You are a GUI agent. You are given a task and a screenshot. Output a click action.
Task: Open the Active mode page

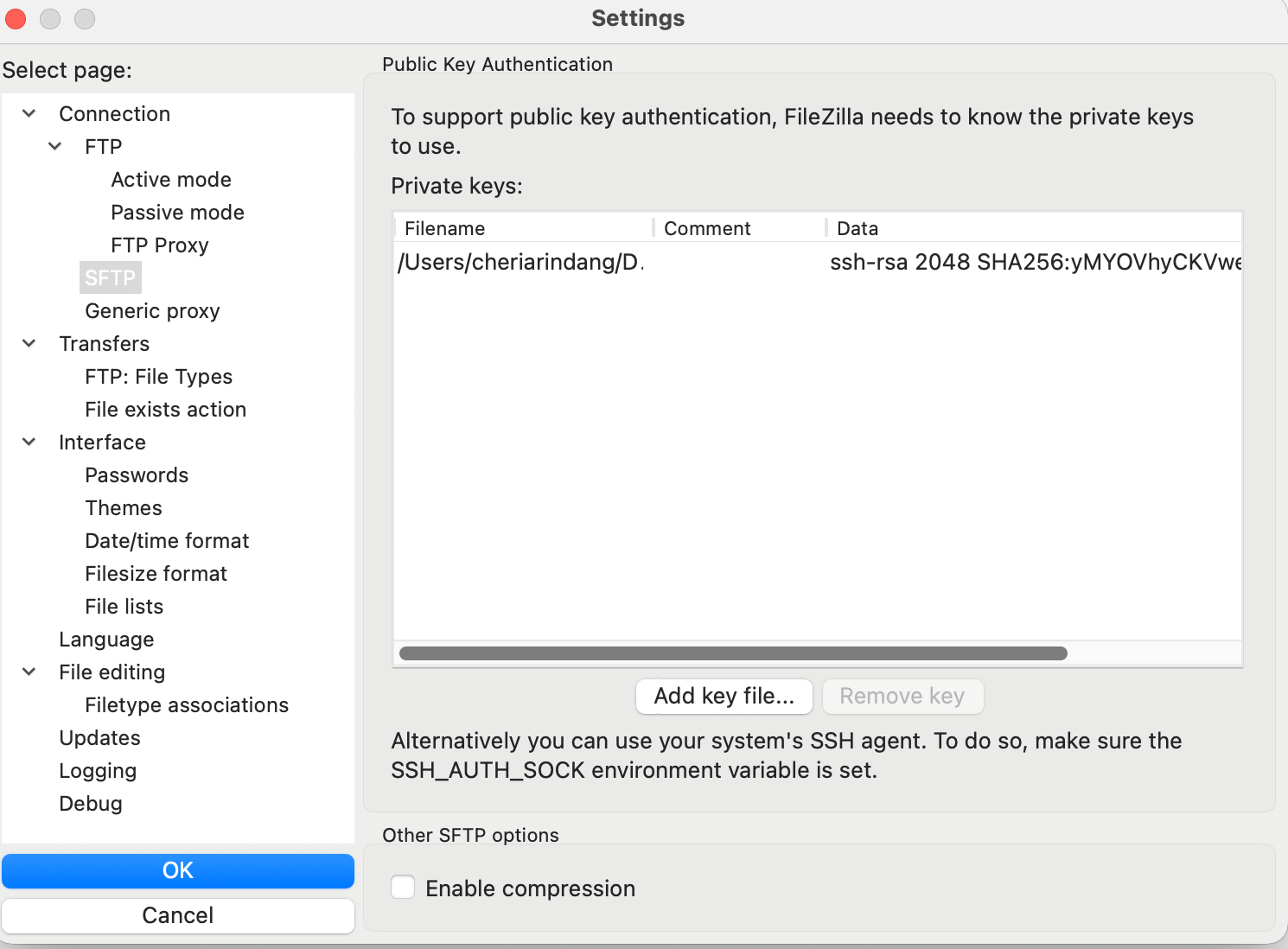pyautogui.click(x=171, y=180)
